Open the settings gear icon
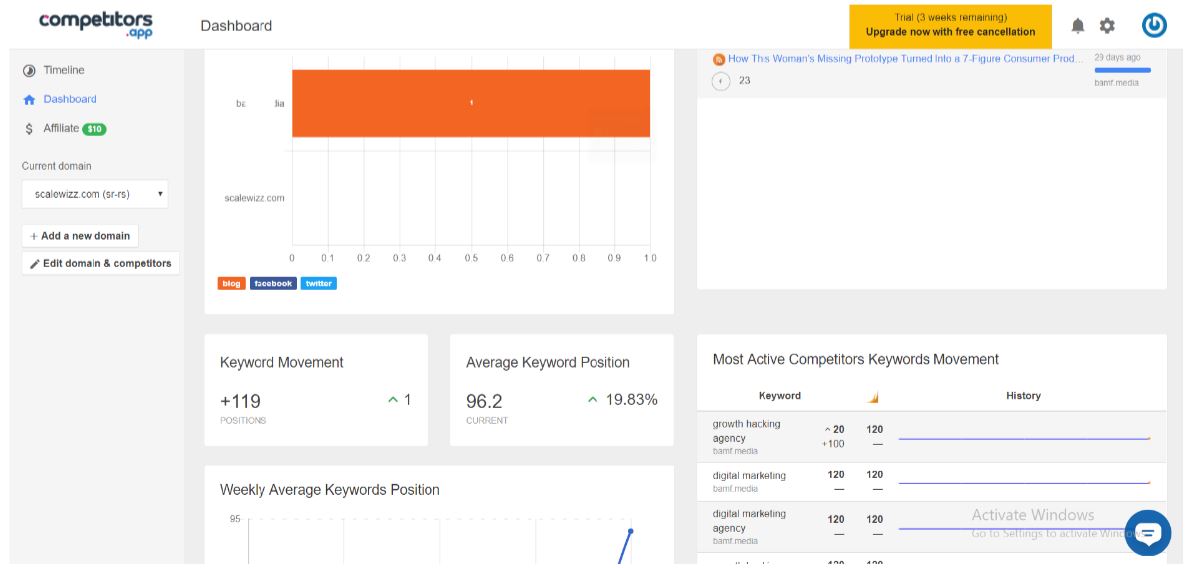The image size is (1196, 568). [x=1107, y=26]
